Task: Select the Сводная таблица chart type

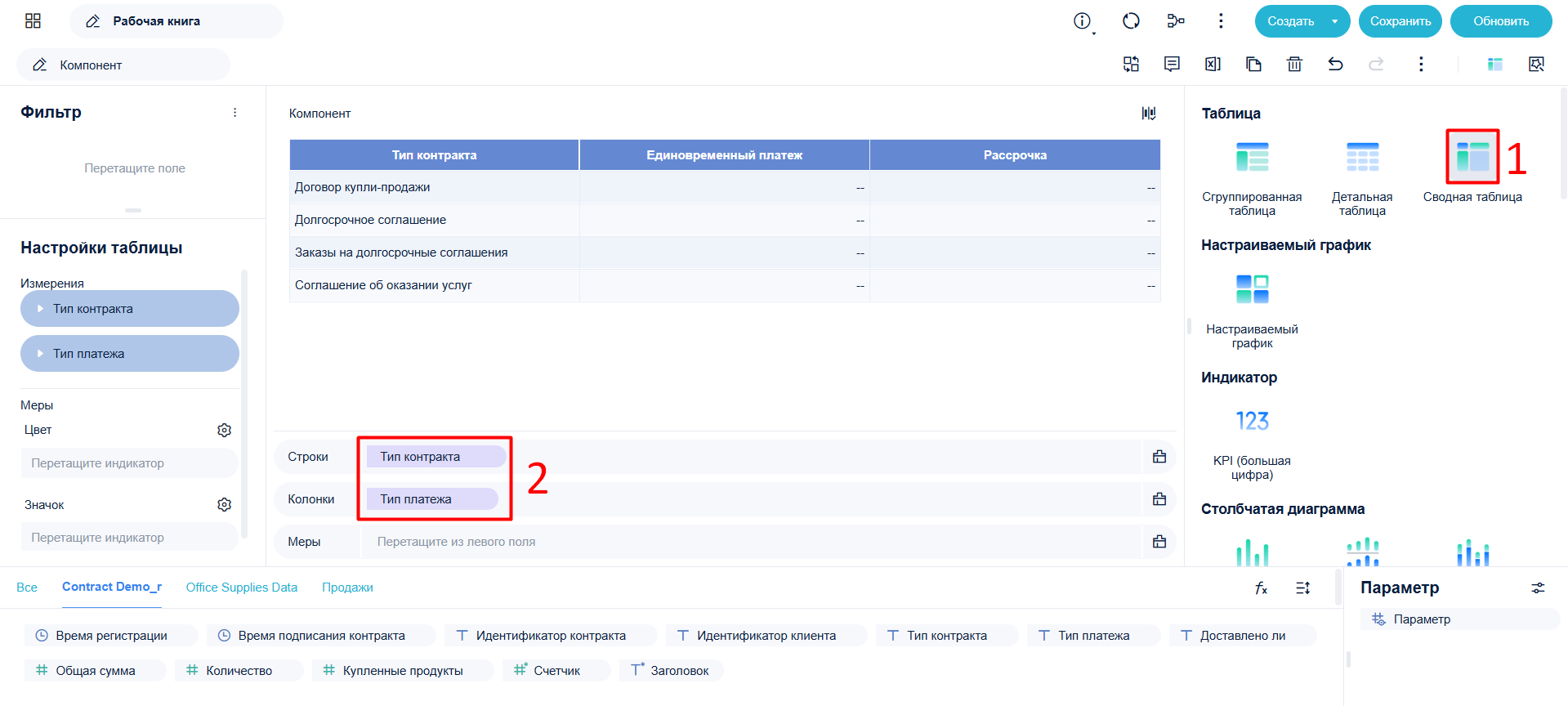Action: (1472, 156)
